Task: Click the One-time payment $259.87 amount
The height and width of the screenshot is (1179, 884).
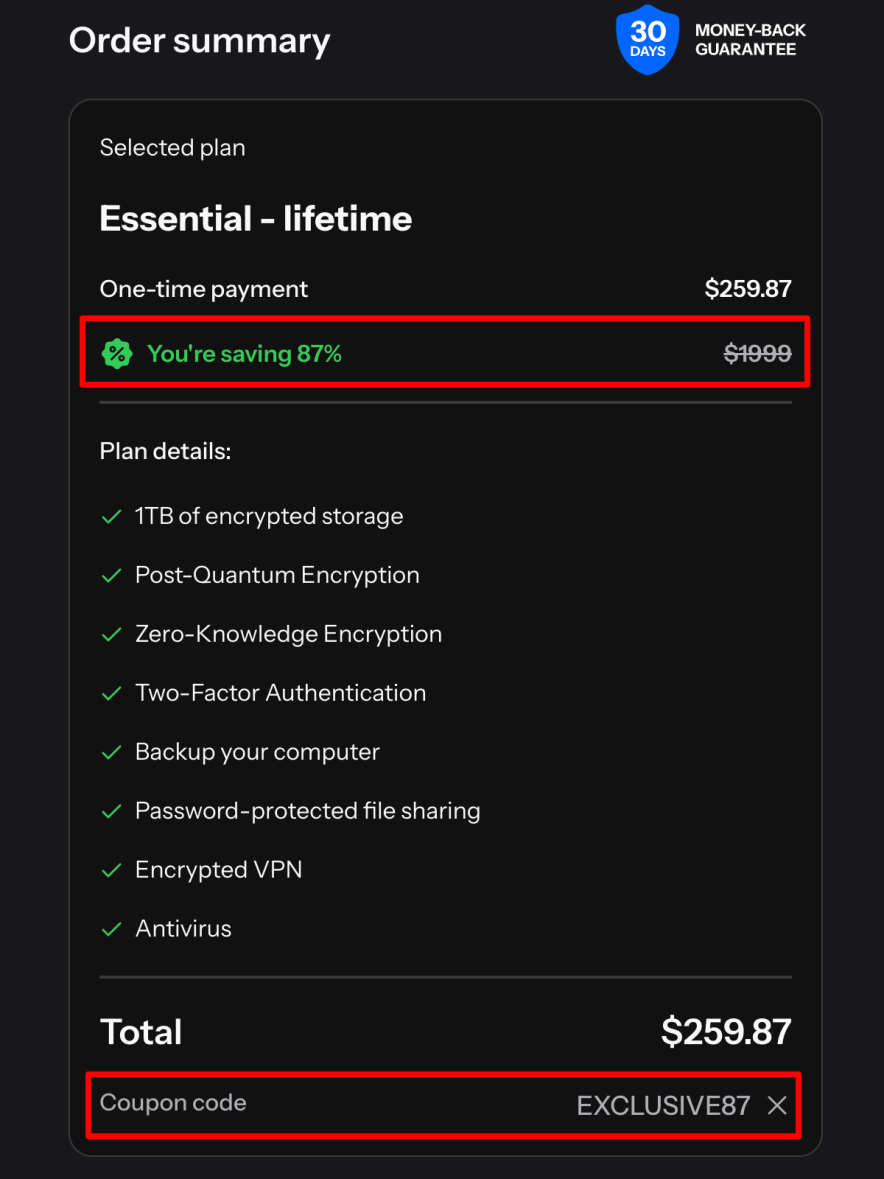Action: pos(748,289)
